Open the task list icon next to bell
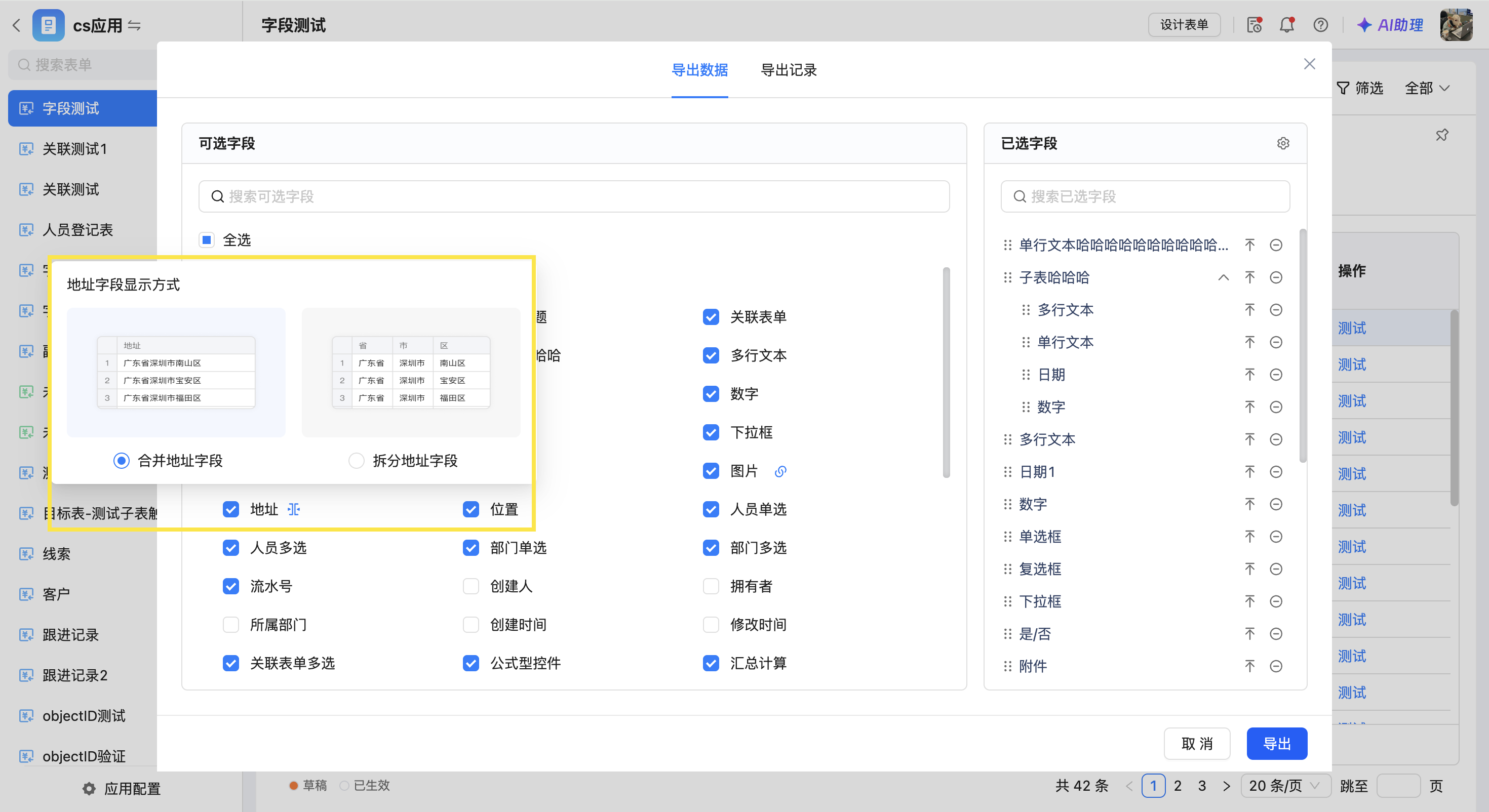The height and width of the screenshot is (812, 1489). coord(1253,25)
